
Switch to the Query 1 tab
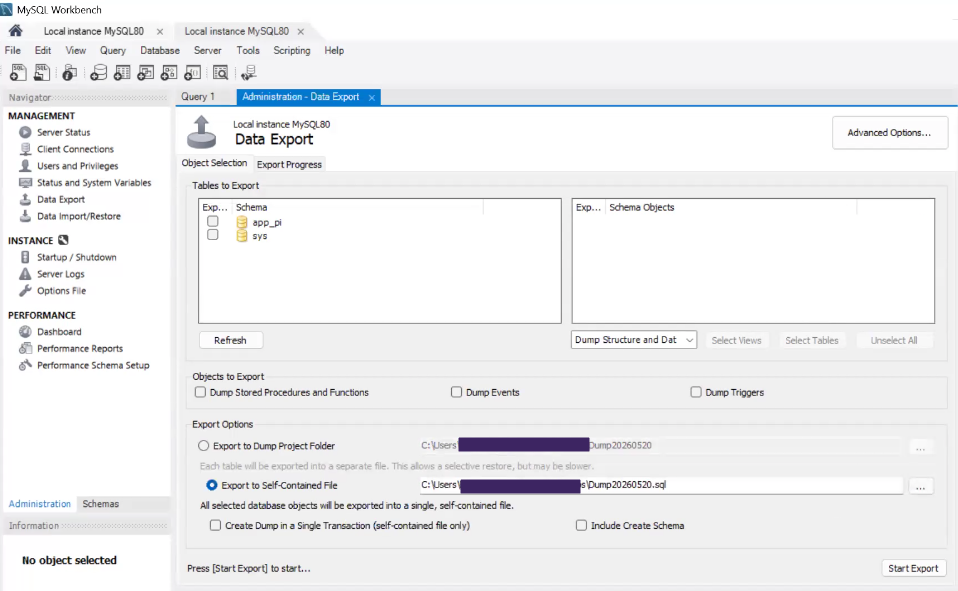[x=198, y=97]
